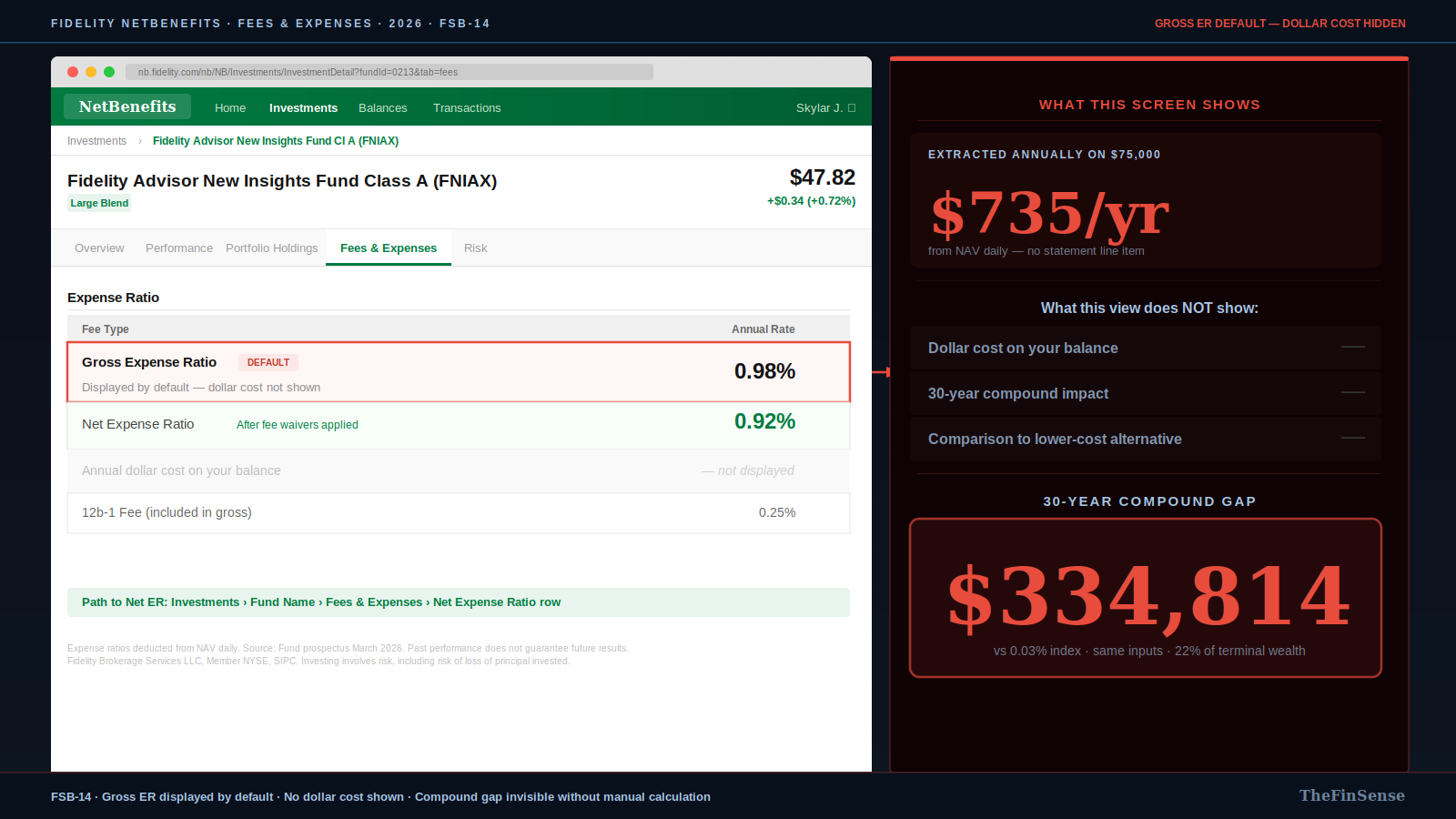1456x819 pixels.
Task: Select the Fees & Expenses tab
Action: click(x=389, y=248)
